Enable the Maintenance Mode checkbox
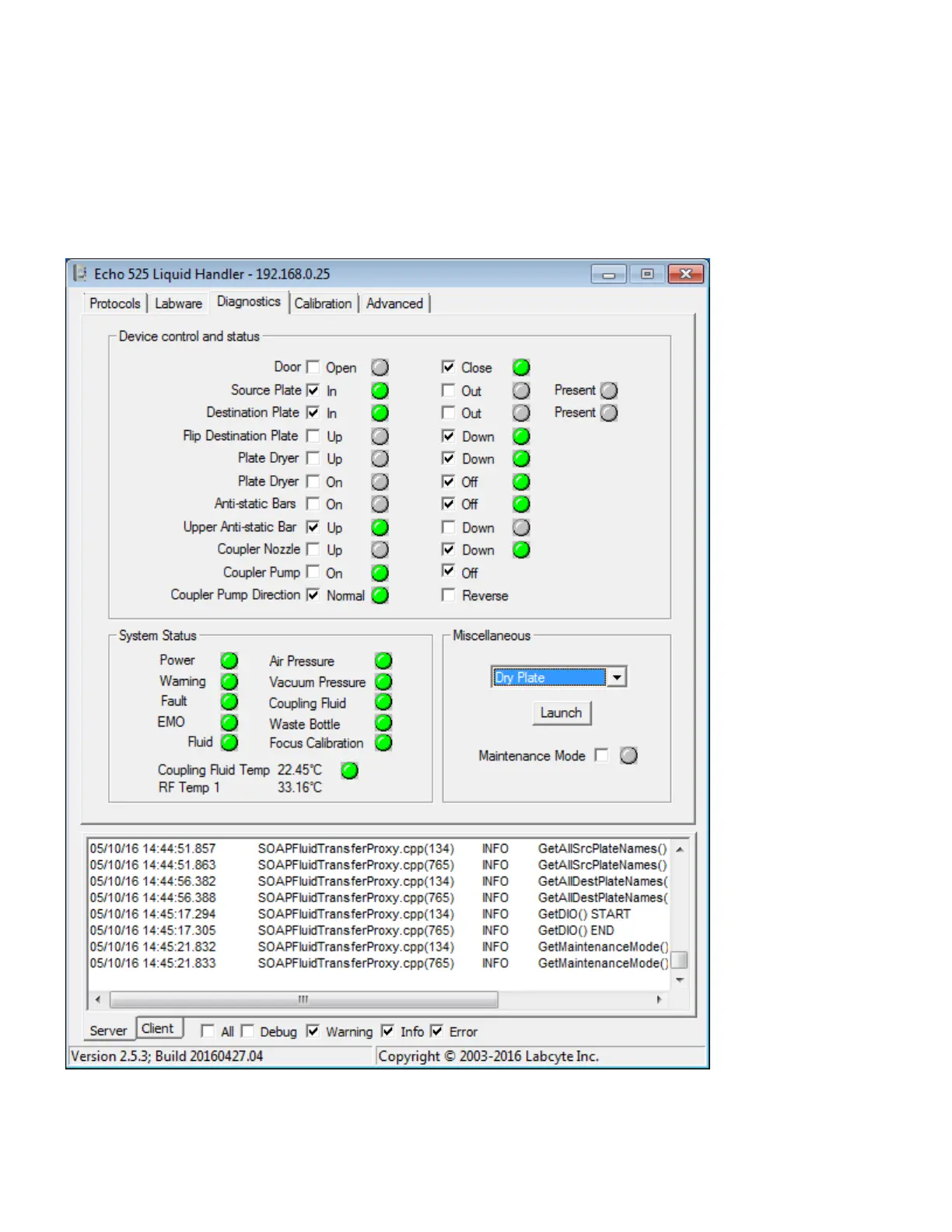Image resolution: width=952 pixels, height=1232 pixels. pos(601,755)
